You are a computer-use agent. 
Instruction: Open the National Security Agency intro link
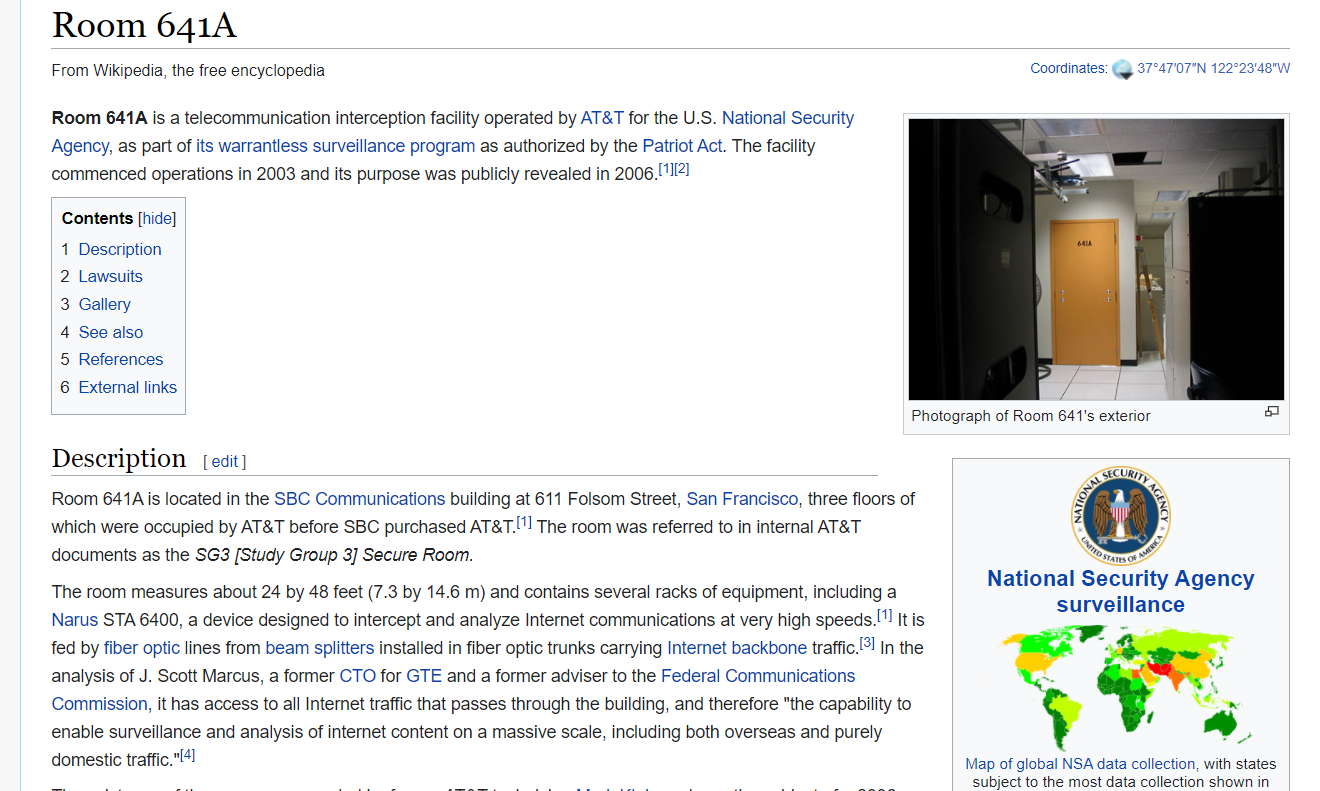tap(453, 132)
